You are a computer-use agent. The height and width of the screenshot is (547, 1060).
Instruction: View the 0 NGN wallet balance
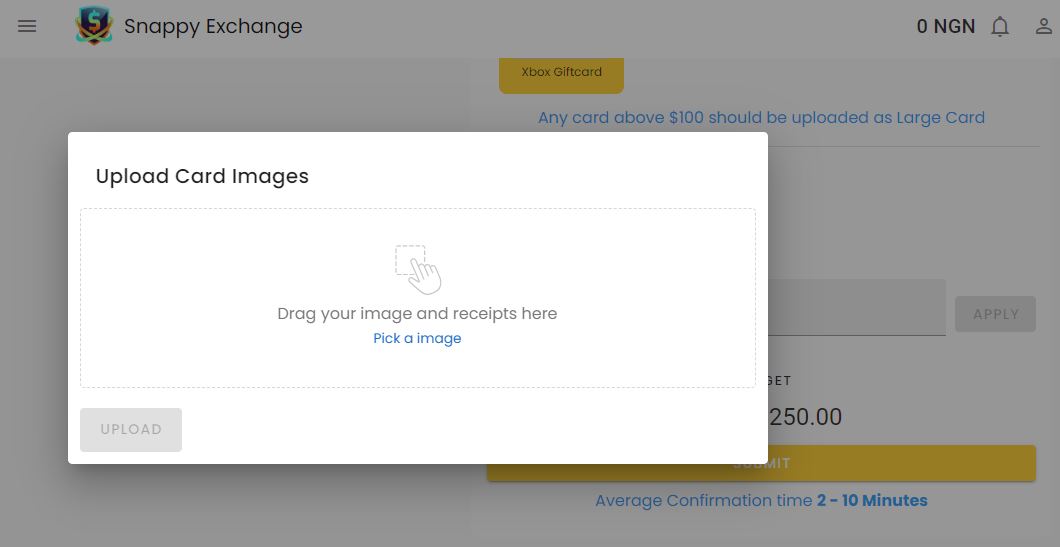coord(946,26)
